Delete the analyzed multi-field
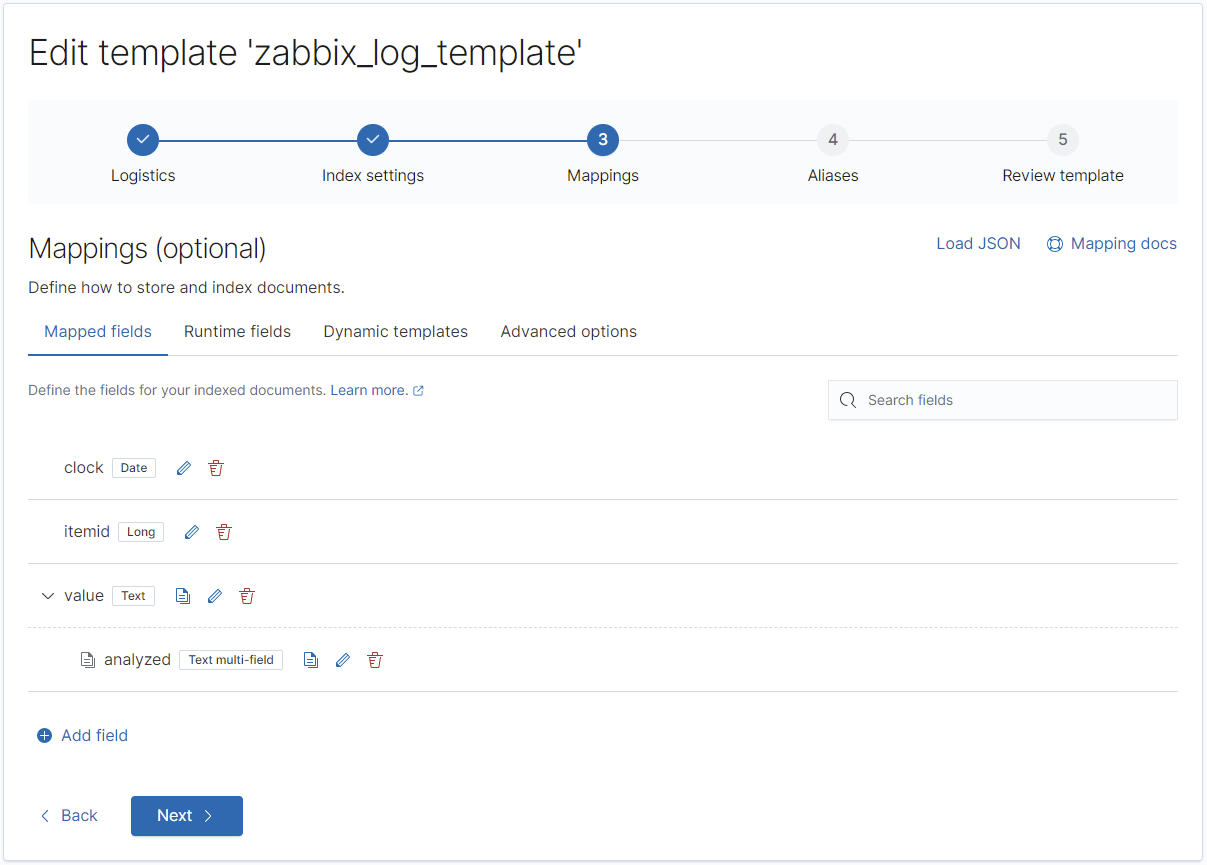This screenshot has width=1207, height=865. click(x=375, y=660)
